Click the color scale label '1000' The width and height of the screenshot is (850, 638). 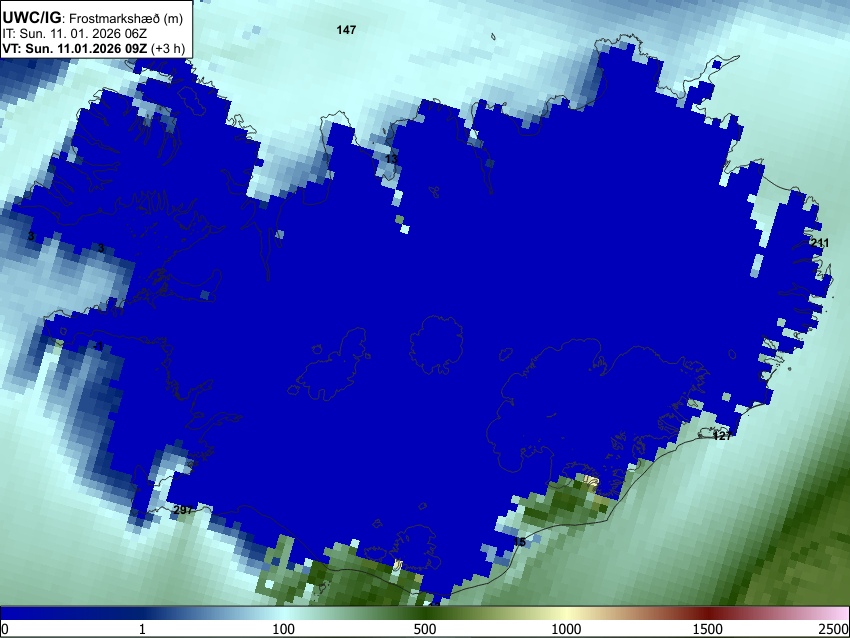(x=566, y=629)
